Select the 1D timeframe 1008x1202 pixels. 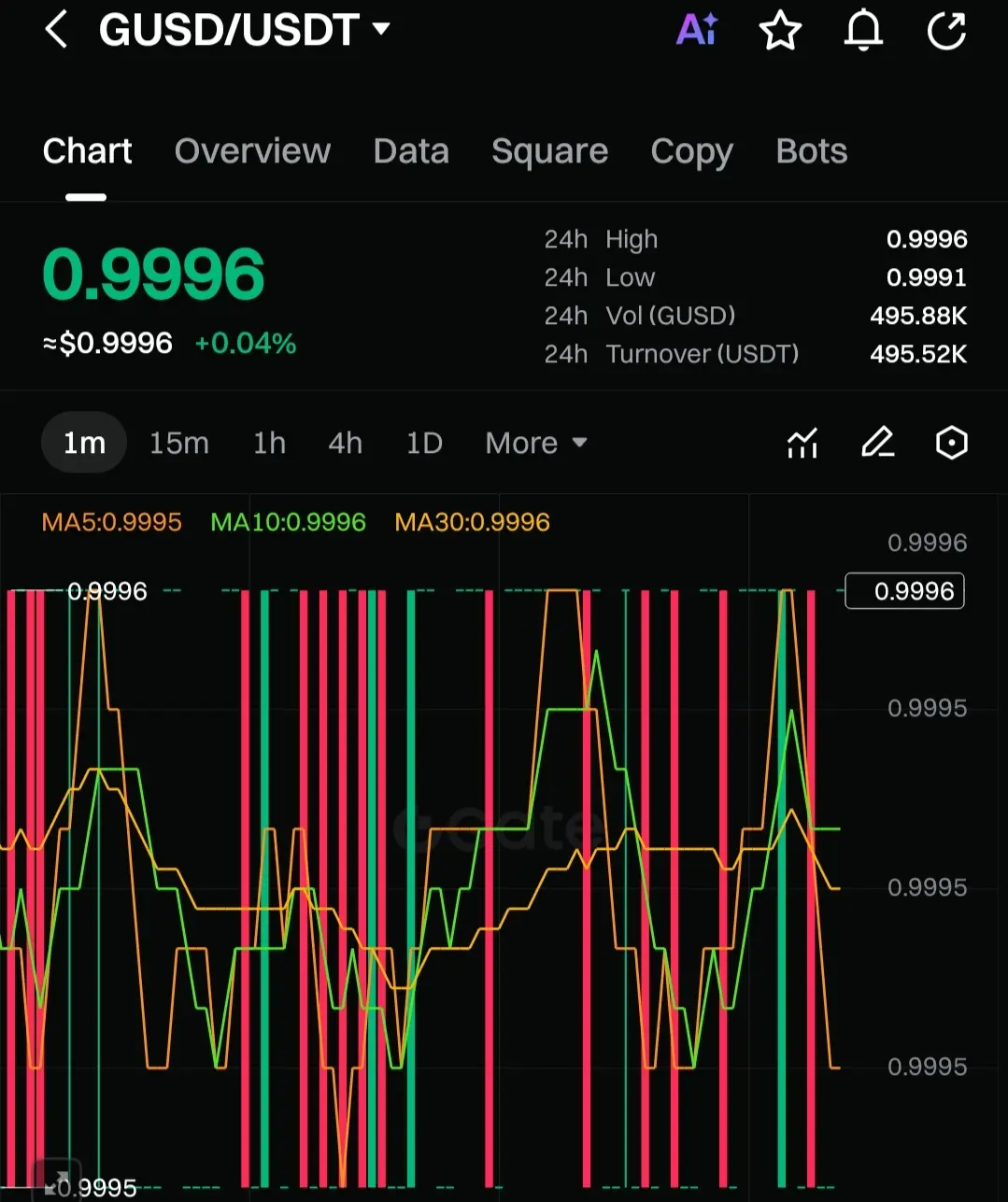424,443
